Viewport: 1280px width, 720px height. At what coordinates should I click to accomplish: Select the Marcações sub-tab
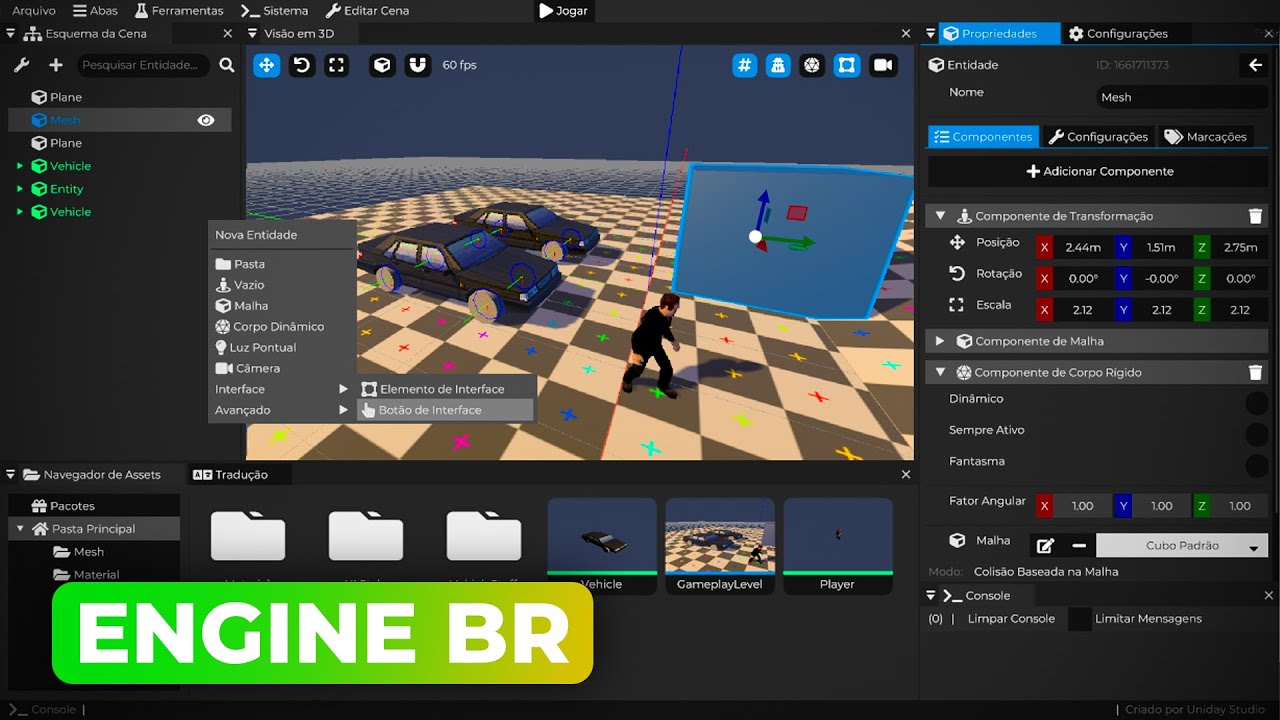tap(1206, 136)
